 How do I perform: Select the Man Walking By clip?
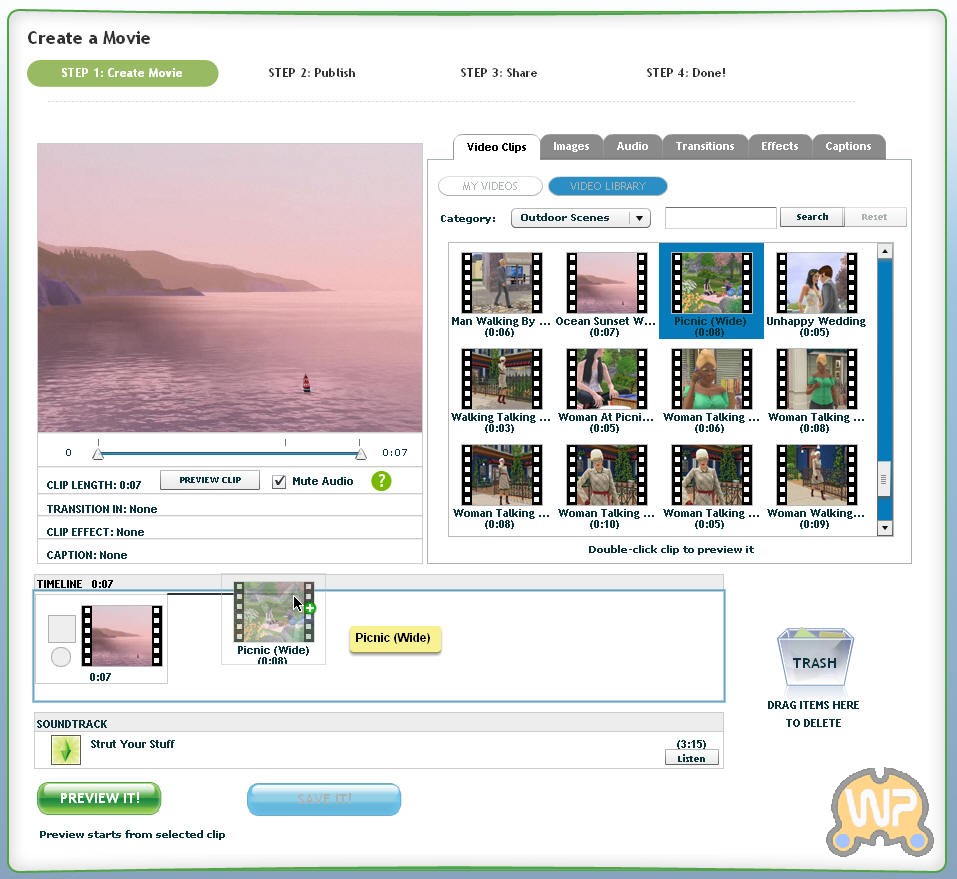pos(501,283)
